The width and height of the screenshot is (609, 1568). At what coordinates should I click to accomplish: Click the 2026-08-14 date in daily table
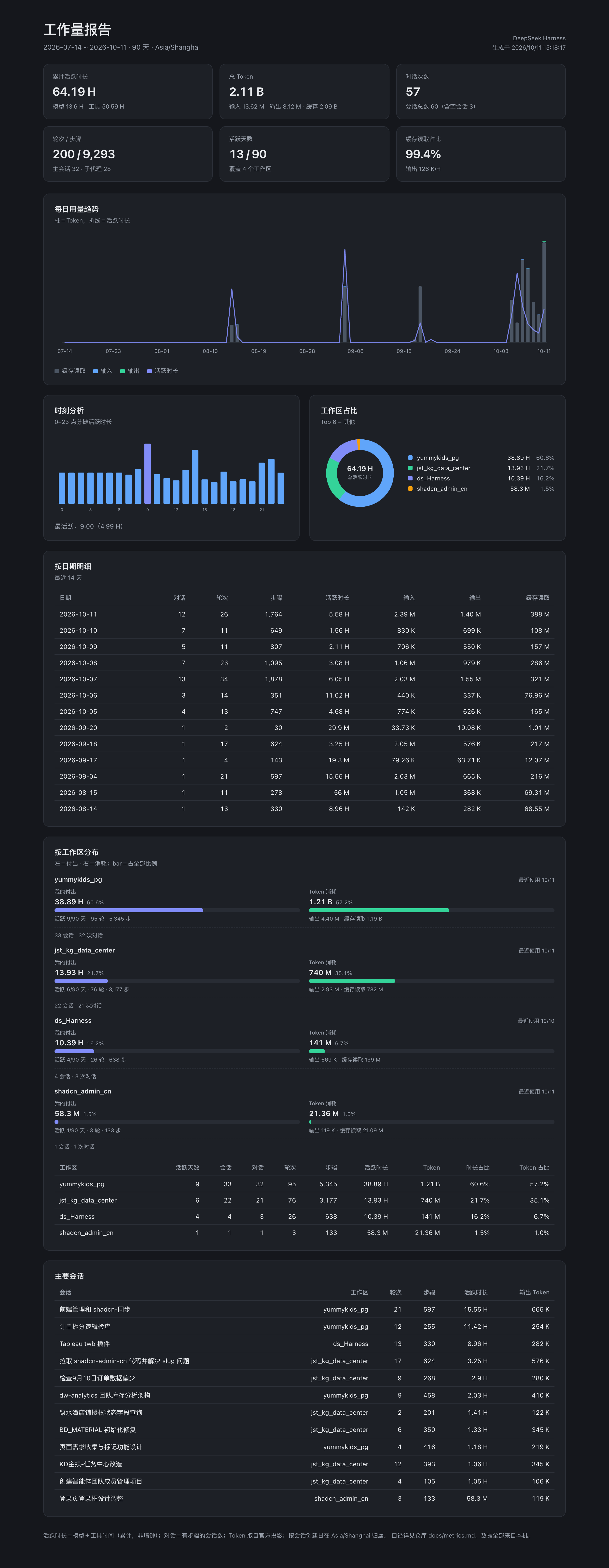click(x=79, y=809)
